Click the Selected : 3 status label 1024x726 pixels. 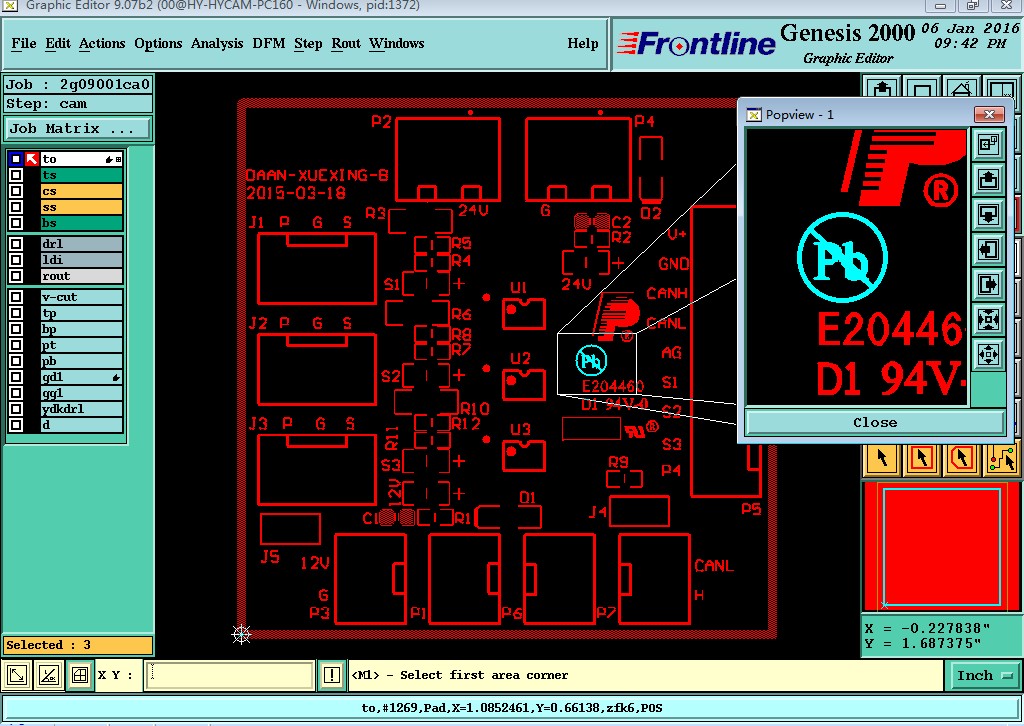point(78,645)
